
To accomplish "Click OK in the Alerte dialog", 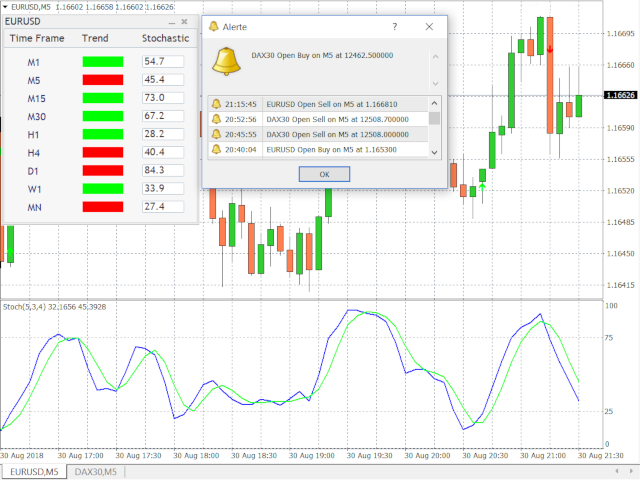I will tap(324, 174).
